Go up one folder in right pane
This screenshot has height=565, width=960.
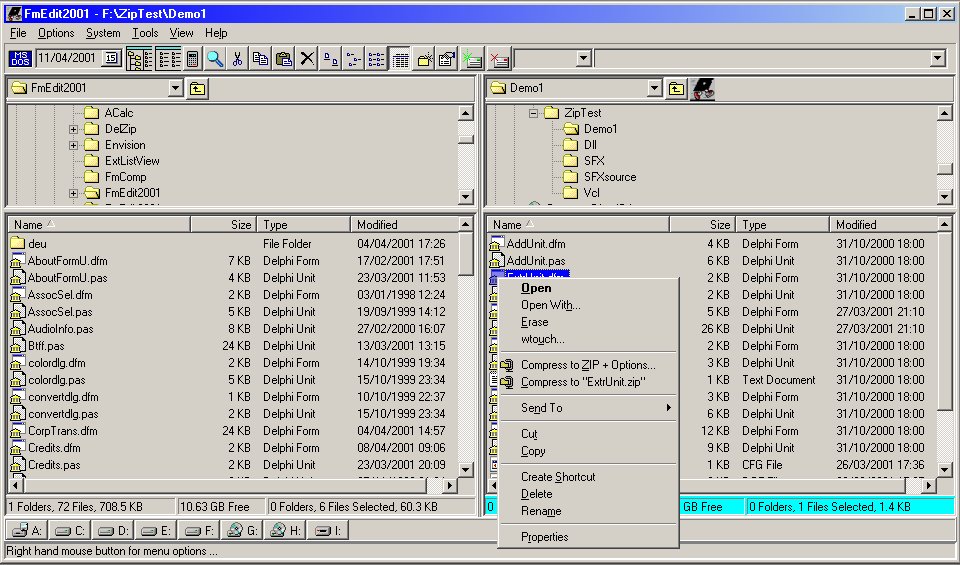click(676, 89)
